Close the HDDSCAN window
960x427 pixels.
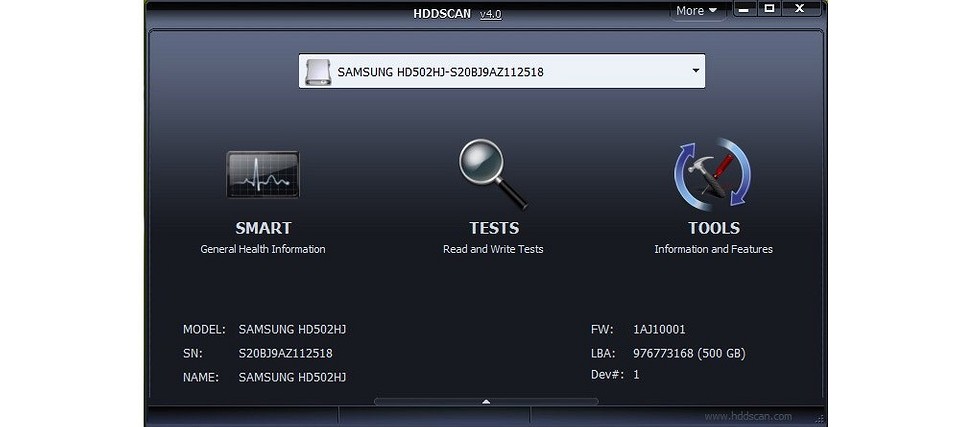pyautogui.click(x=800, y=9)
